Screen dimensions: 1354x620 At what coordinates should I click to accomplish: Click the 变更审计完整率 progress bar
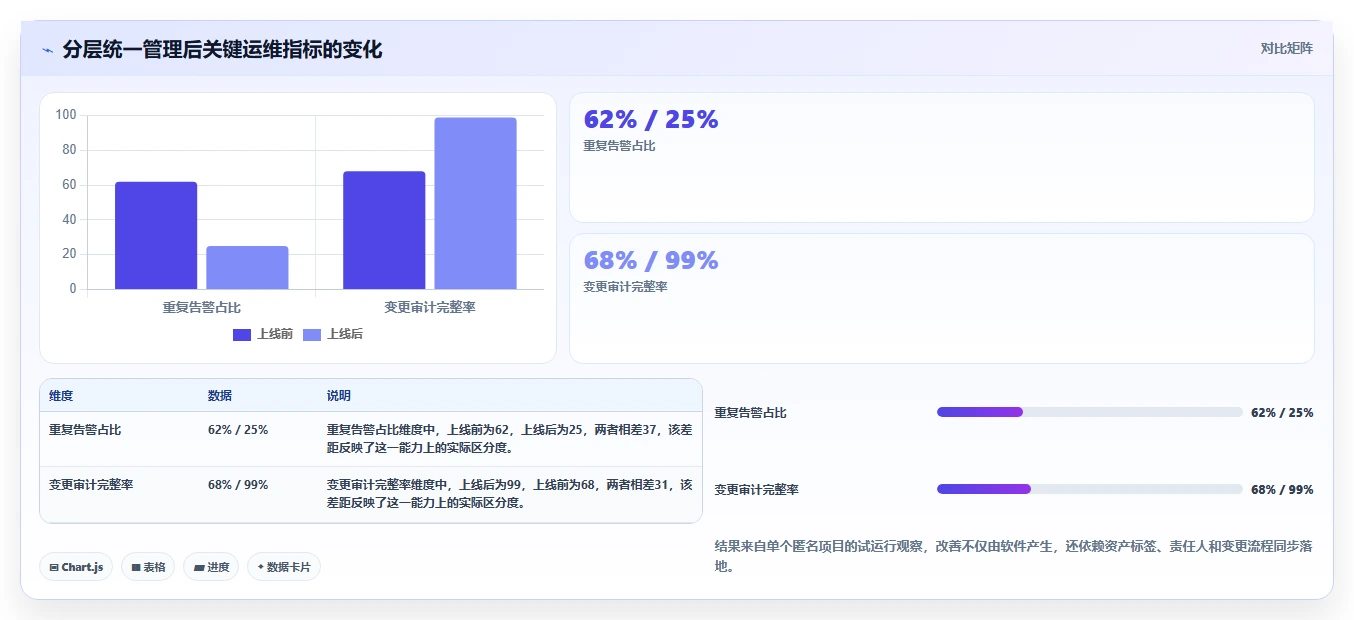coord(1089,489)
